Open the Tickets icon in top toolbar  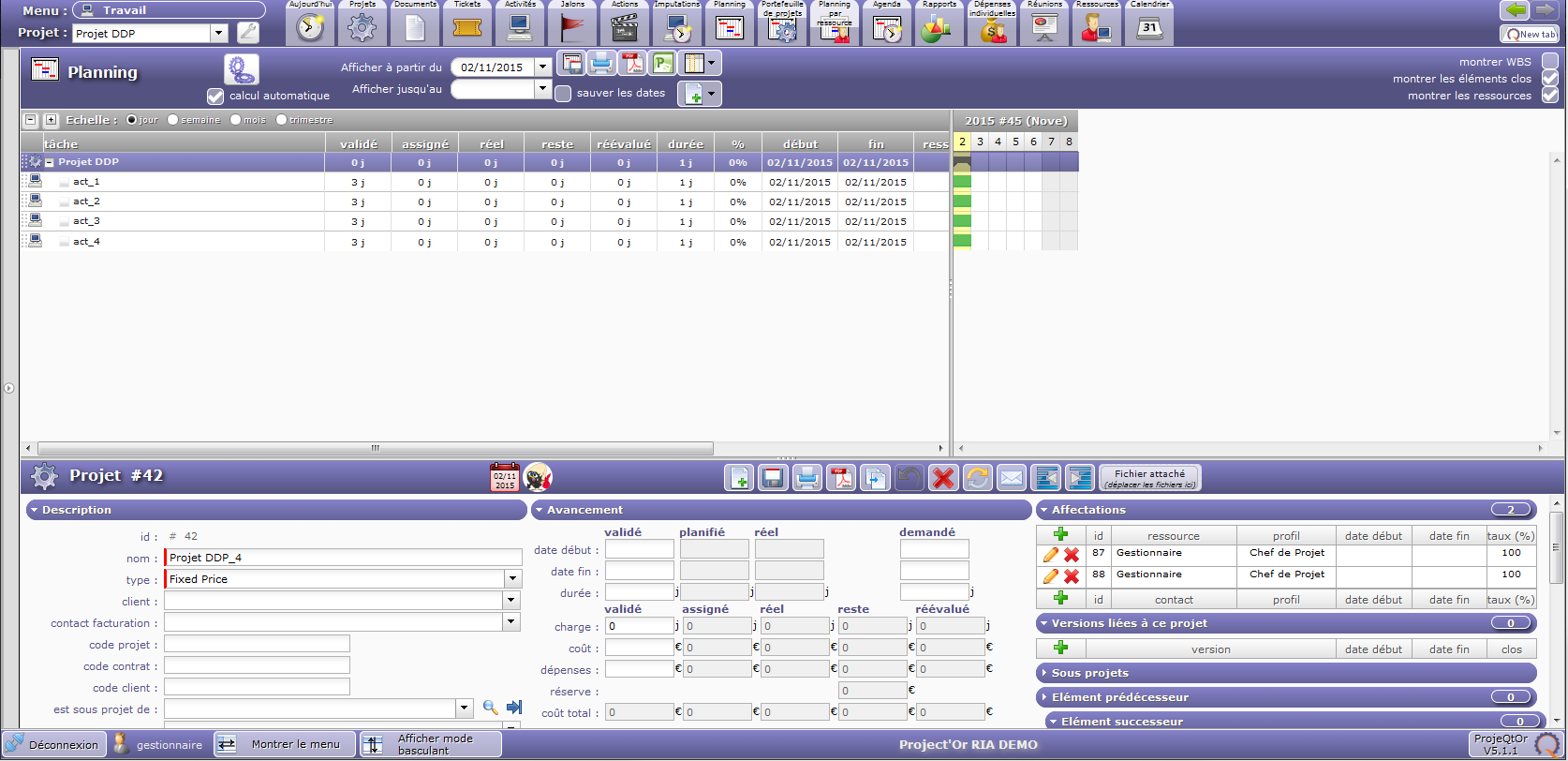pos(466,27)
